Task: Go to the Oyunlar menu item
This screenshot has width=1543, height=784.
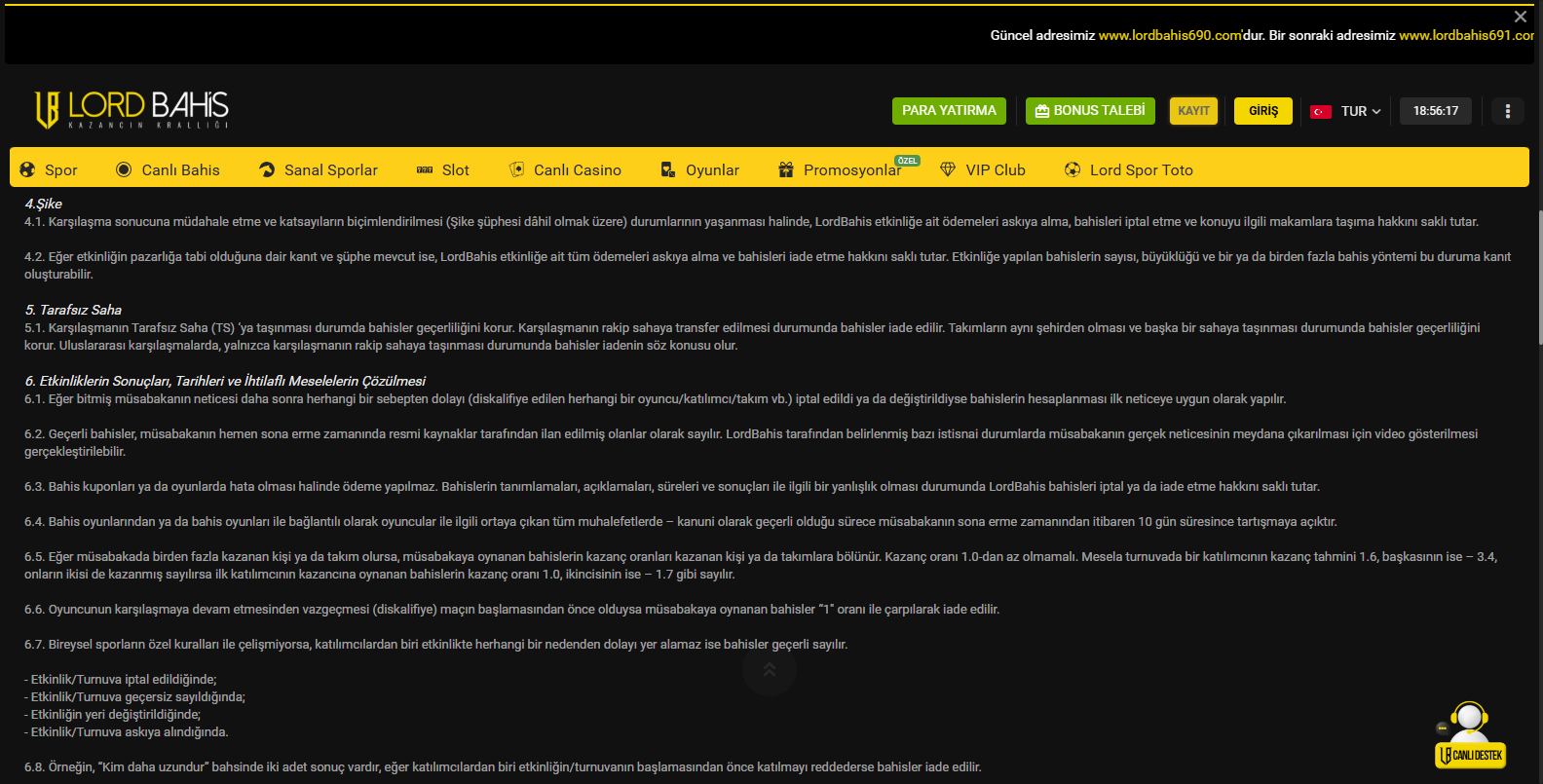Action: click(x=700, y=169)
